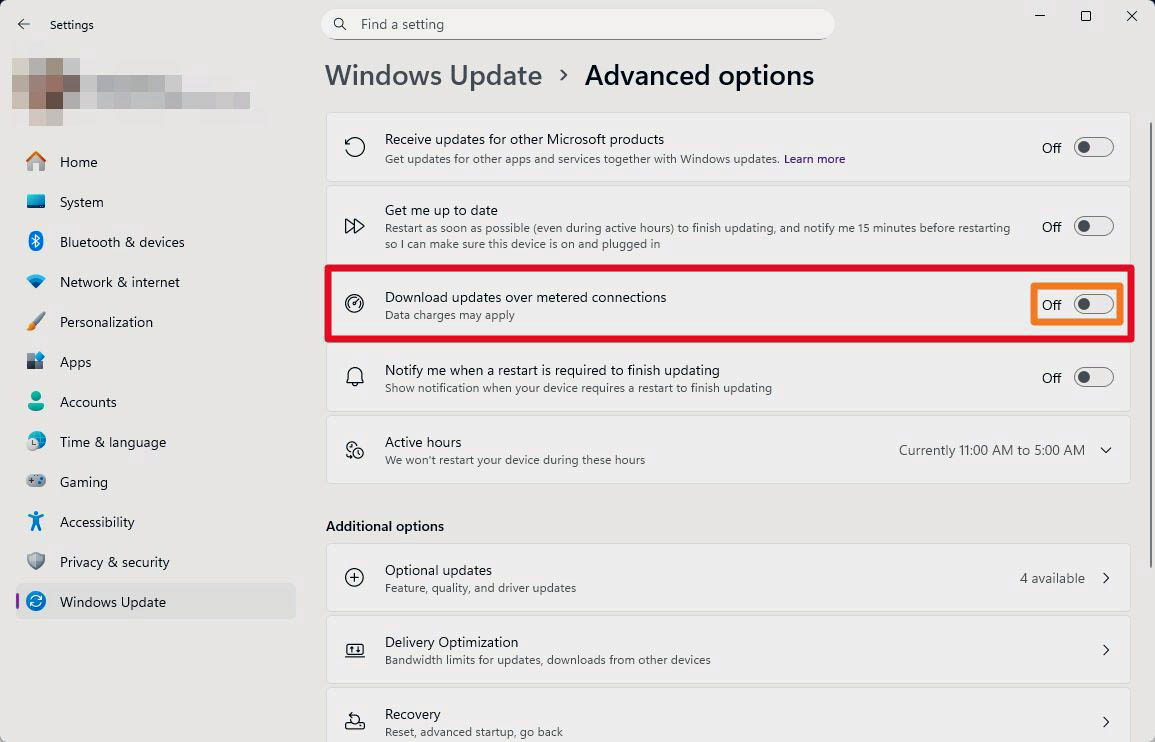The height and width of the screenshot is (742, 1155).
Task: Click the Gaming controller icon in sidebar
Action: [x=36, y=482]
